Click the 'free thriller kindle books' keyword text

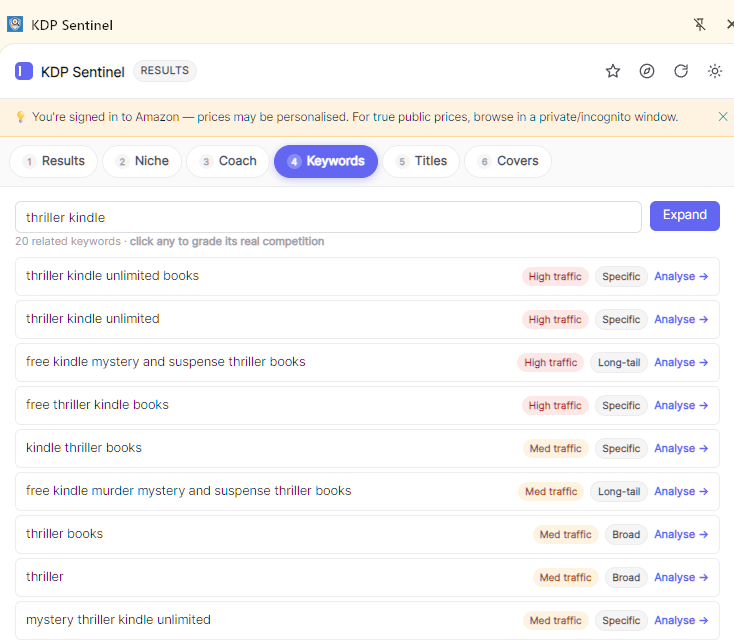click(97, 405)
